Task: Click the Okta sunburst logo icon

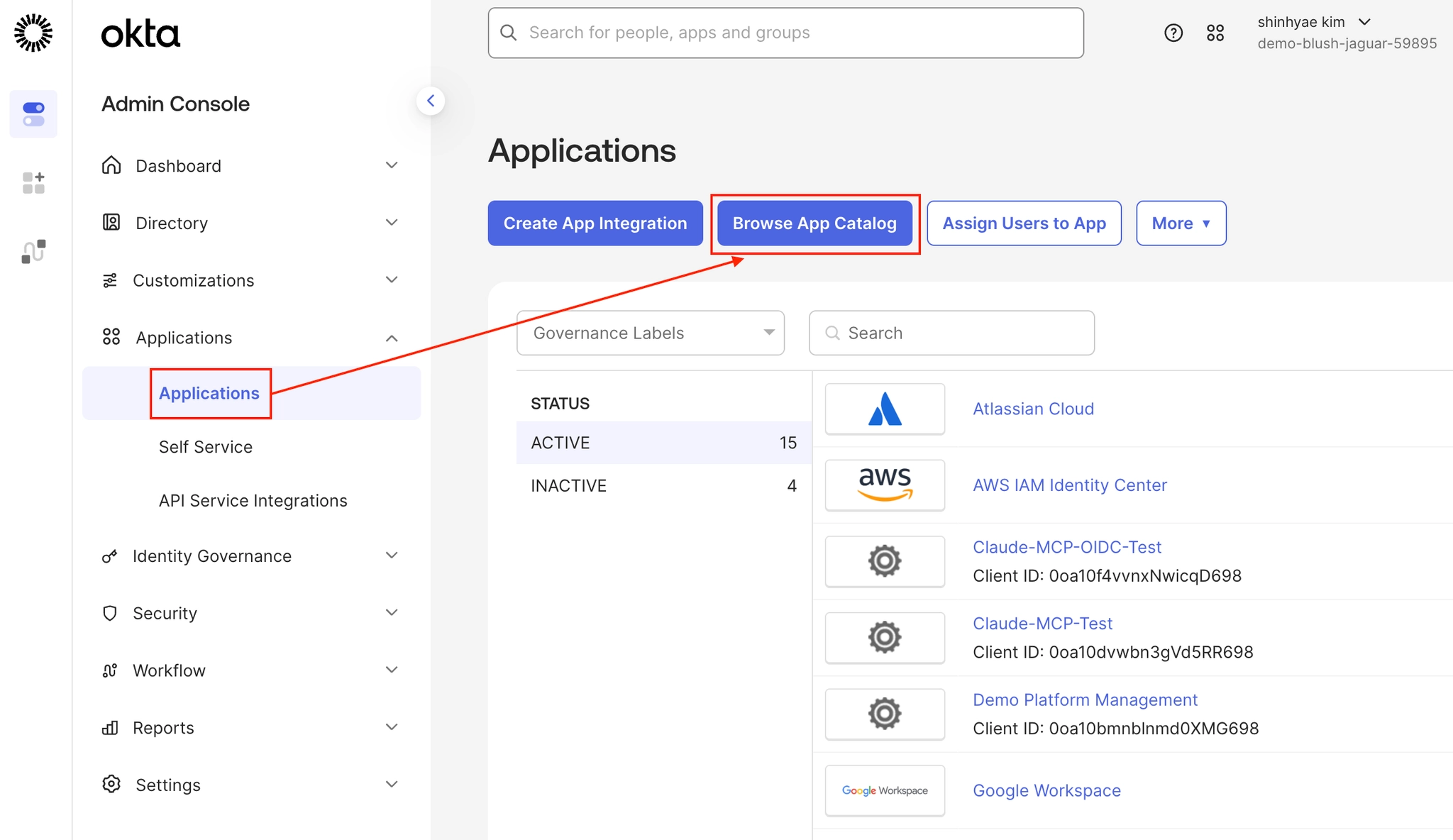Action: point(33,33)
